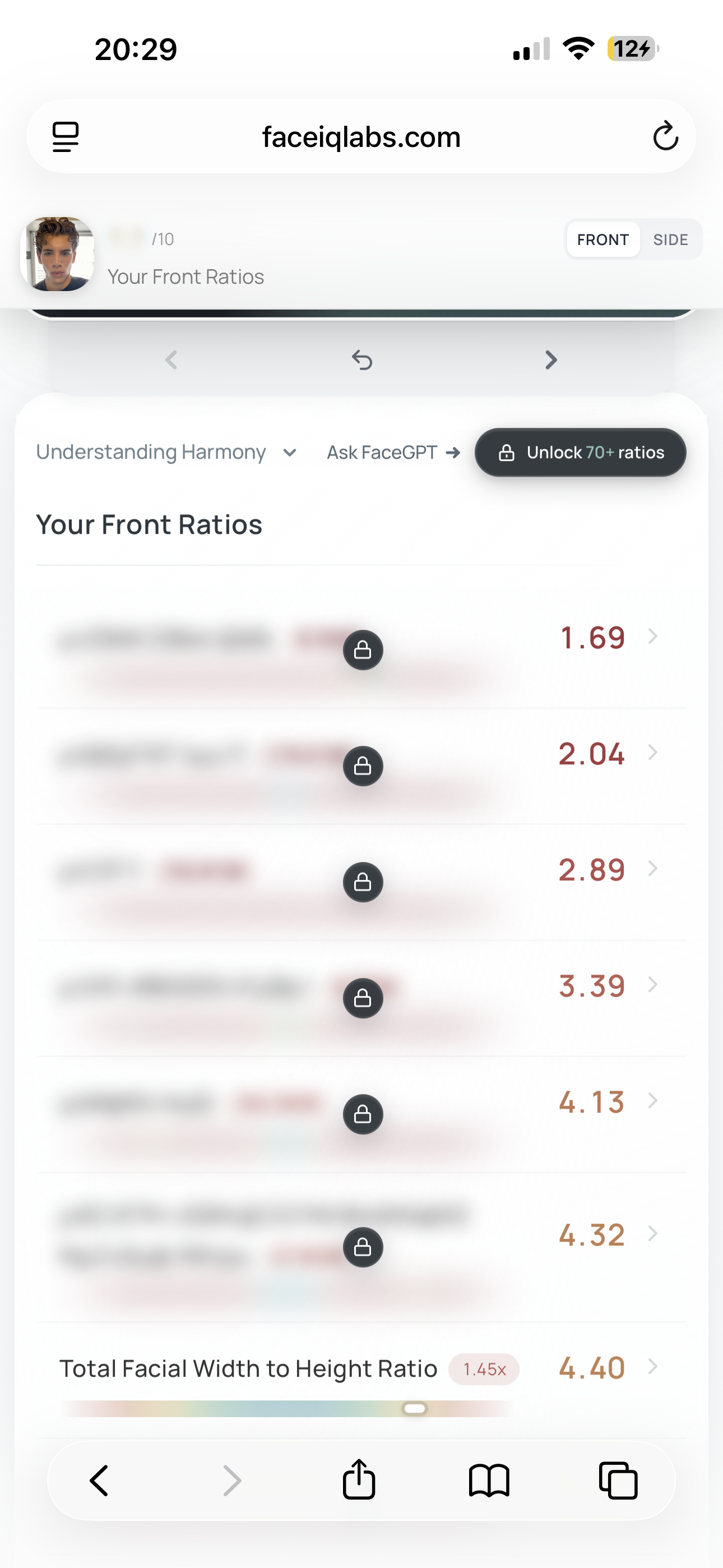The width and height of the screenshot is (723, 1568).
Task: Tap the profile face thumbnail
Action: click(x=57, y=254)
